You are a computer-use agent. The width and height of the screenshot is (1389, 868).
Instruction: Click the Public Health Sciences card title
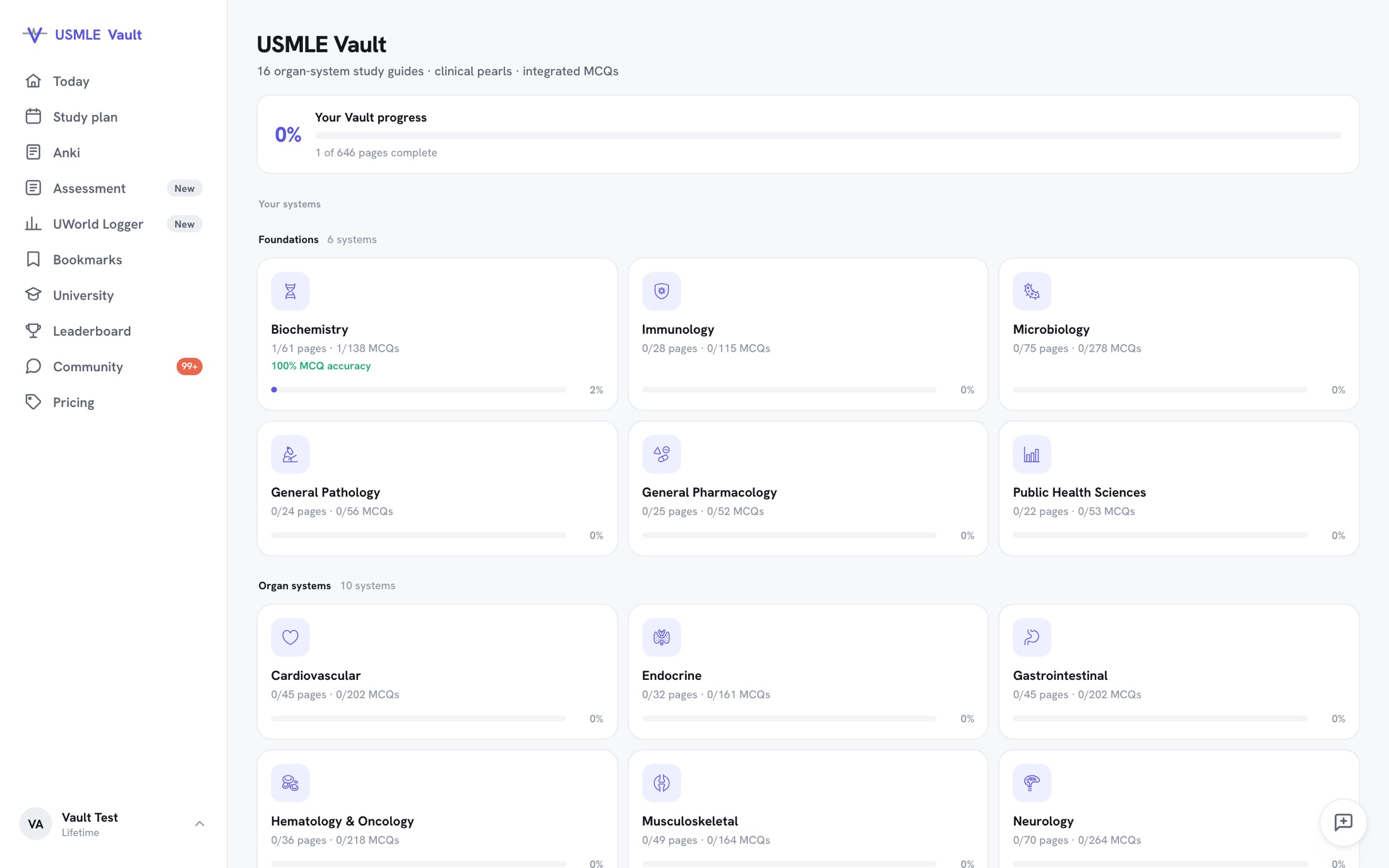(x=1079, y=492)
